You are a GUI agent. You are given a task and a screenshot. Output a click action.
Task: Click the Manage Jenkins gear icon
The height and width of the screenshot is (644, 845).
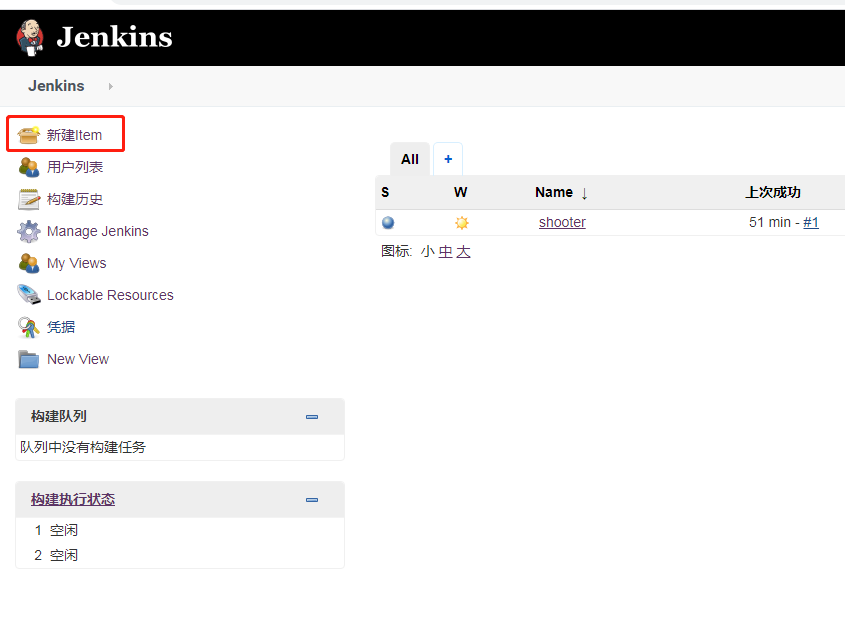coord(29,231)
